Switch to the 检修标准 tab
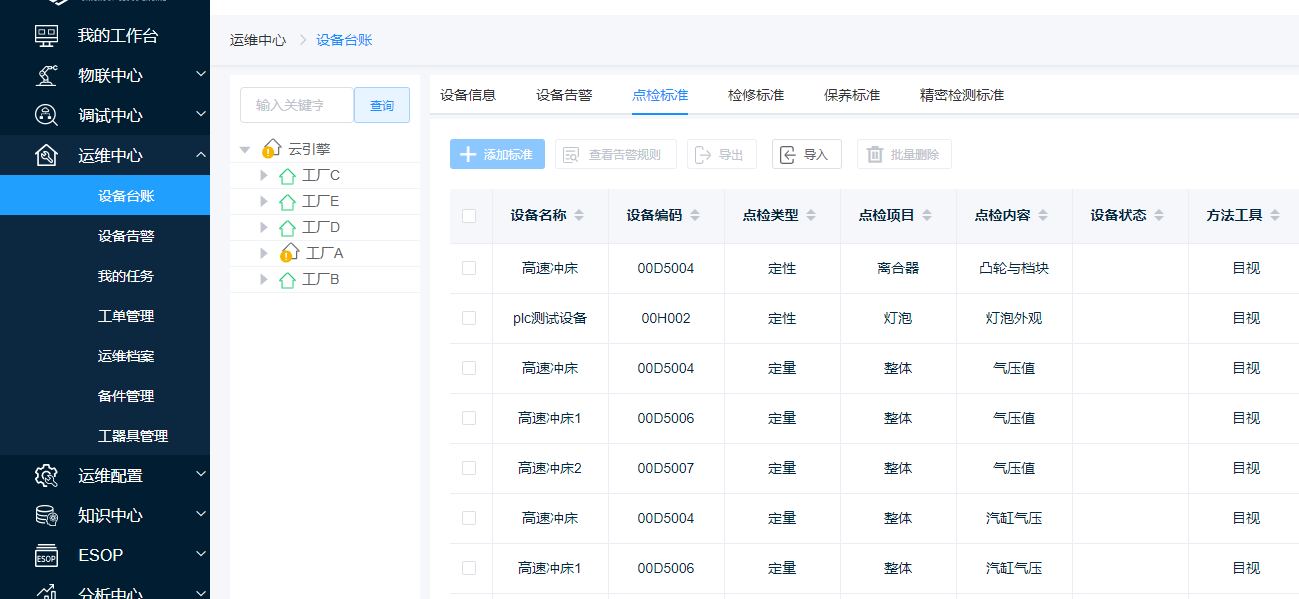1299x599 pixels. click(x=756, y=95)
